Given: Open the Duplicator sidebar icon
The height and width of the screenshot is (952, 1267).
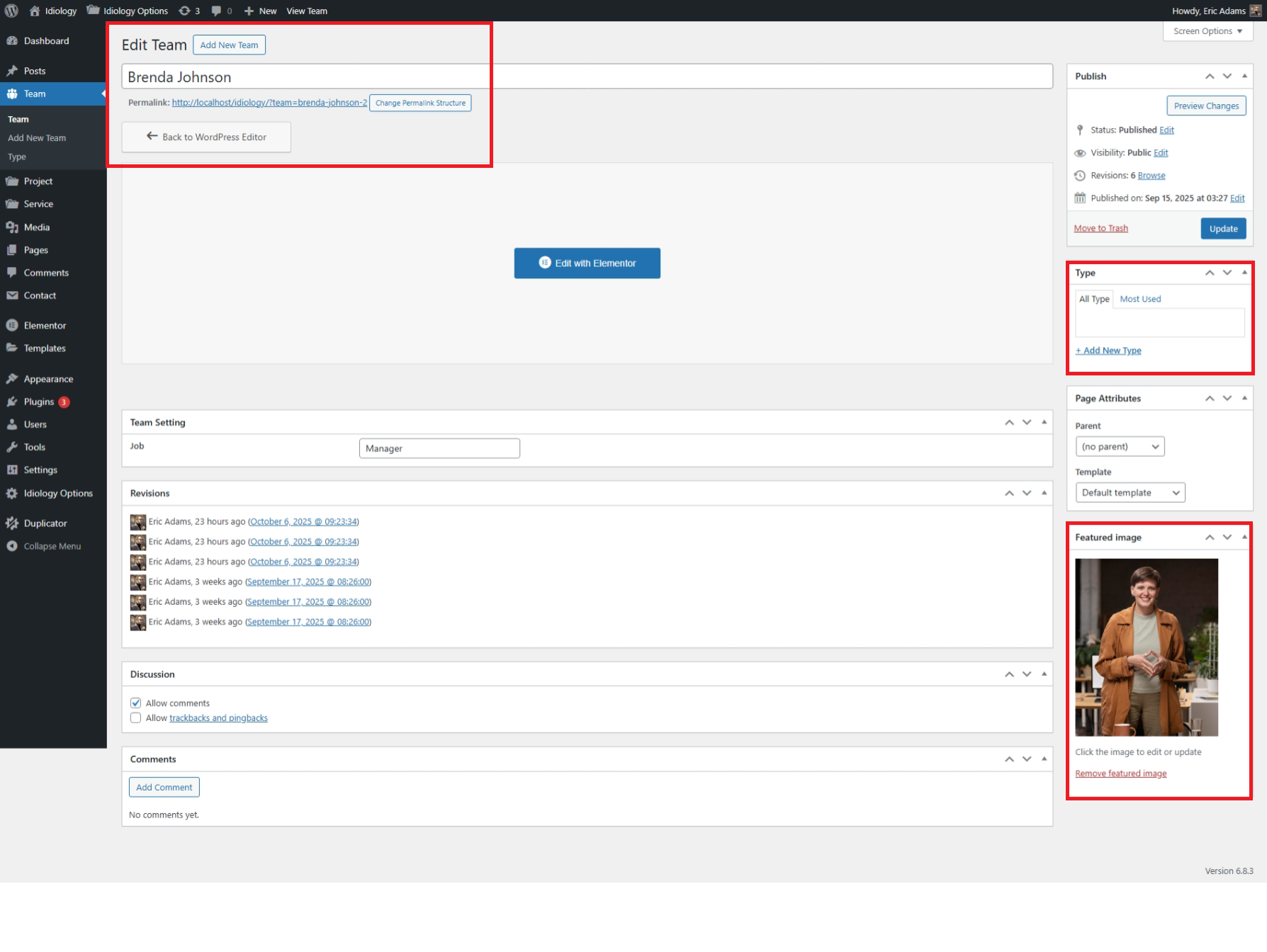Looking at the screenshot, I should [12, 523].
